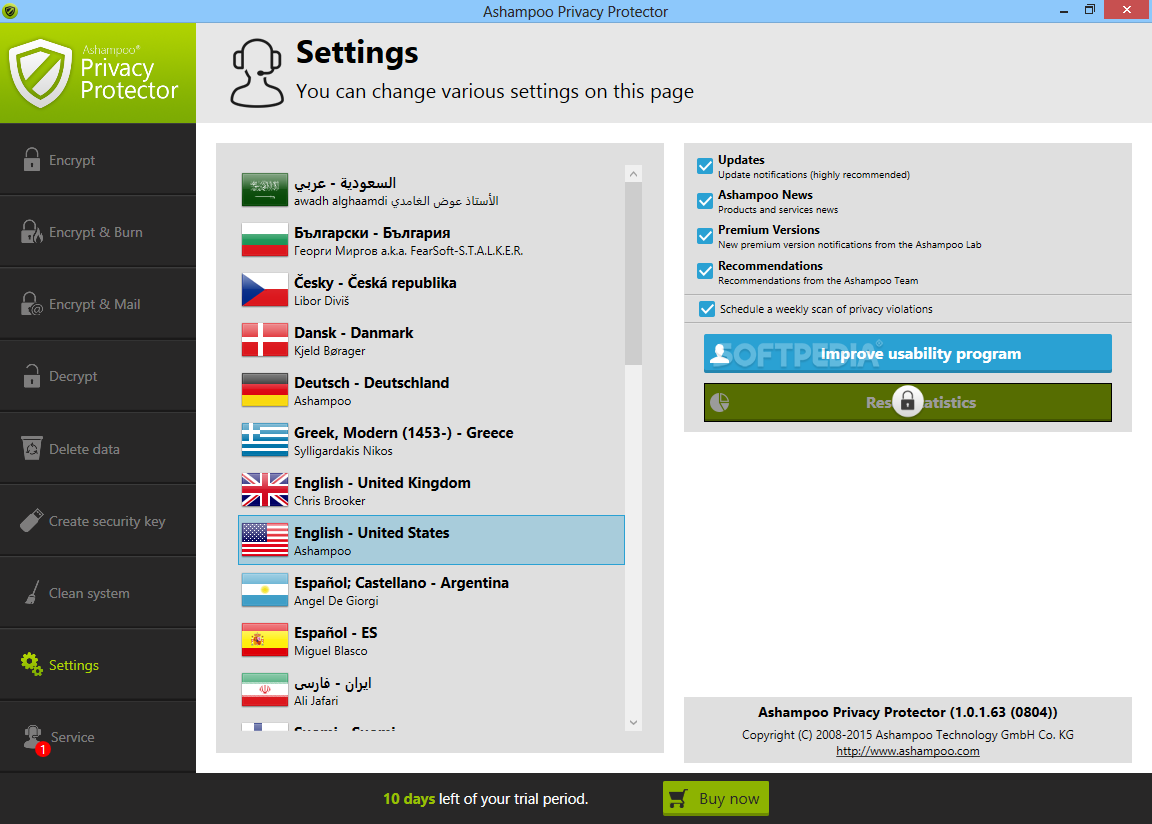This screenshot has width=1152, height=824.
Task: Click the '10 days' trial period text
Action: (409, 798)
